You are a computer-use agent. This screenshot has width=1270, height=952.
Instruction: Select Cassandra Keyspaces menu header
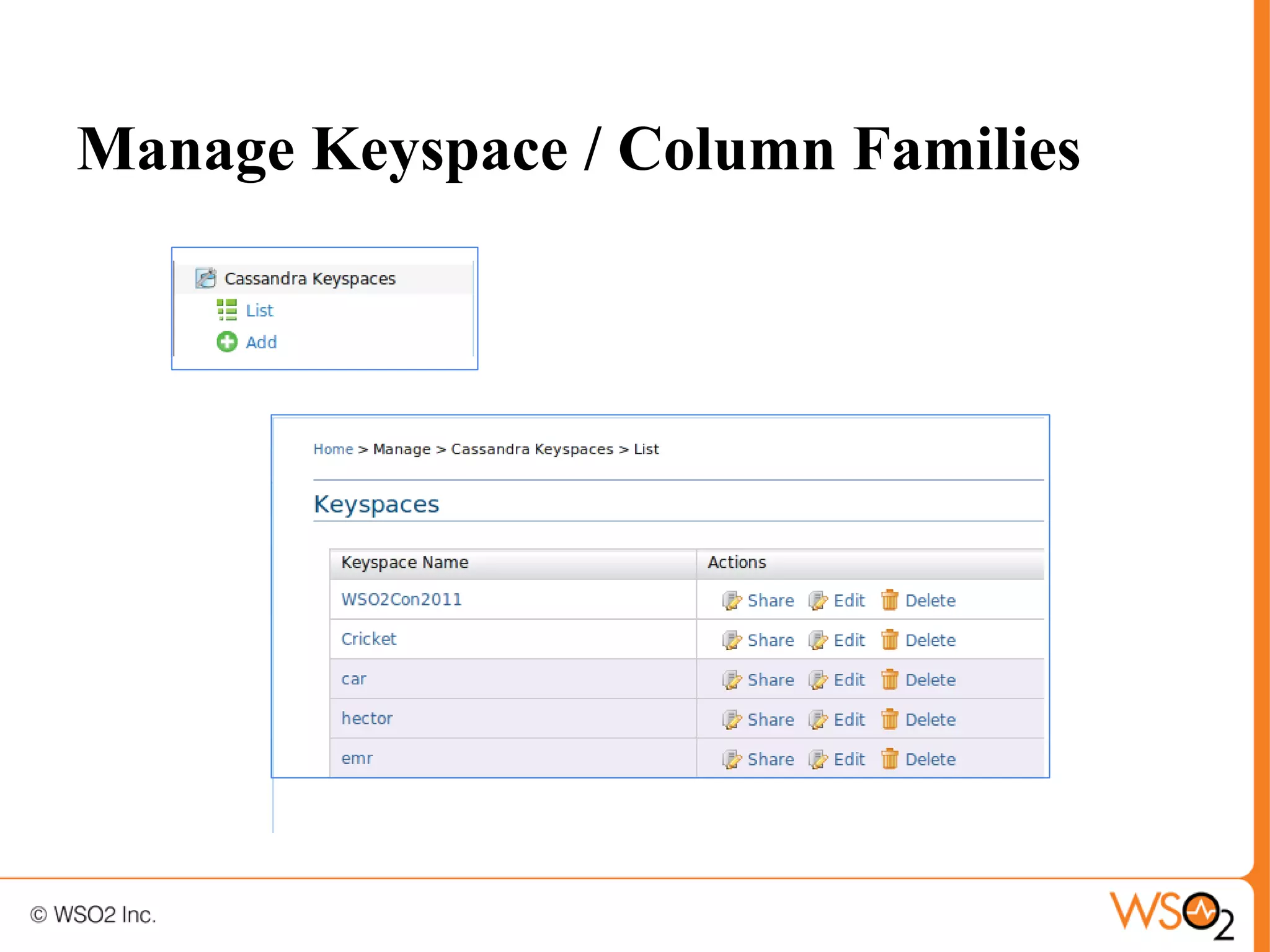[309, 279]
